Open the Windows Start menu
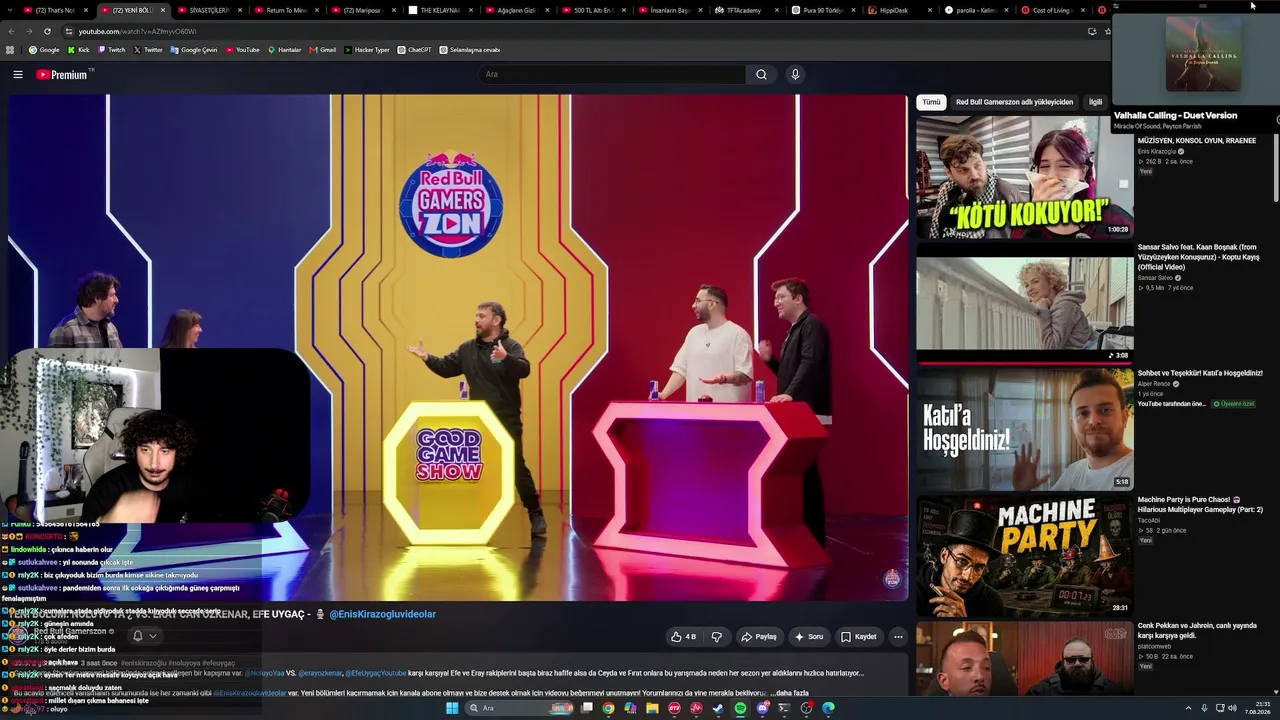Viewport: 1280px width, 720px height. pos(452,708)
